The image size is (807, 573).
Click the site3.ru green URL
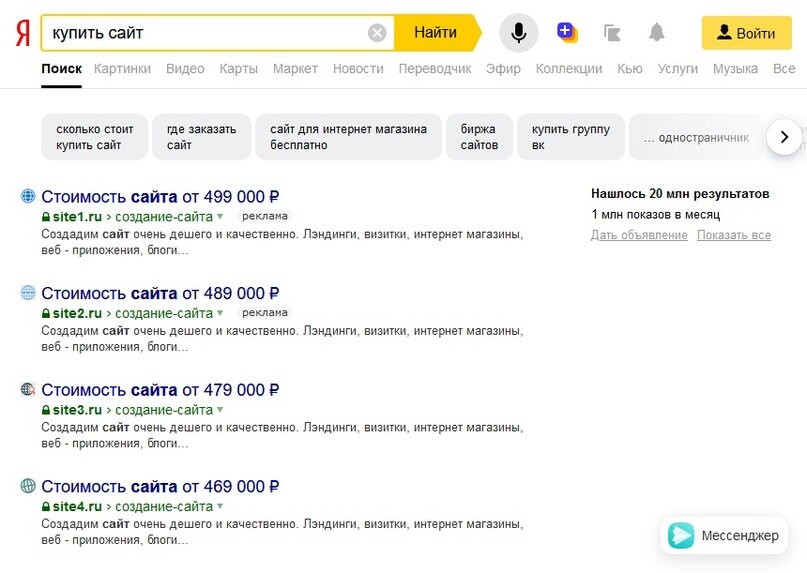tap(77, 410)
